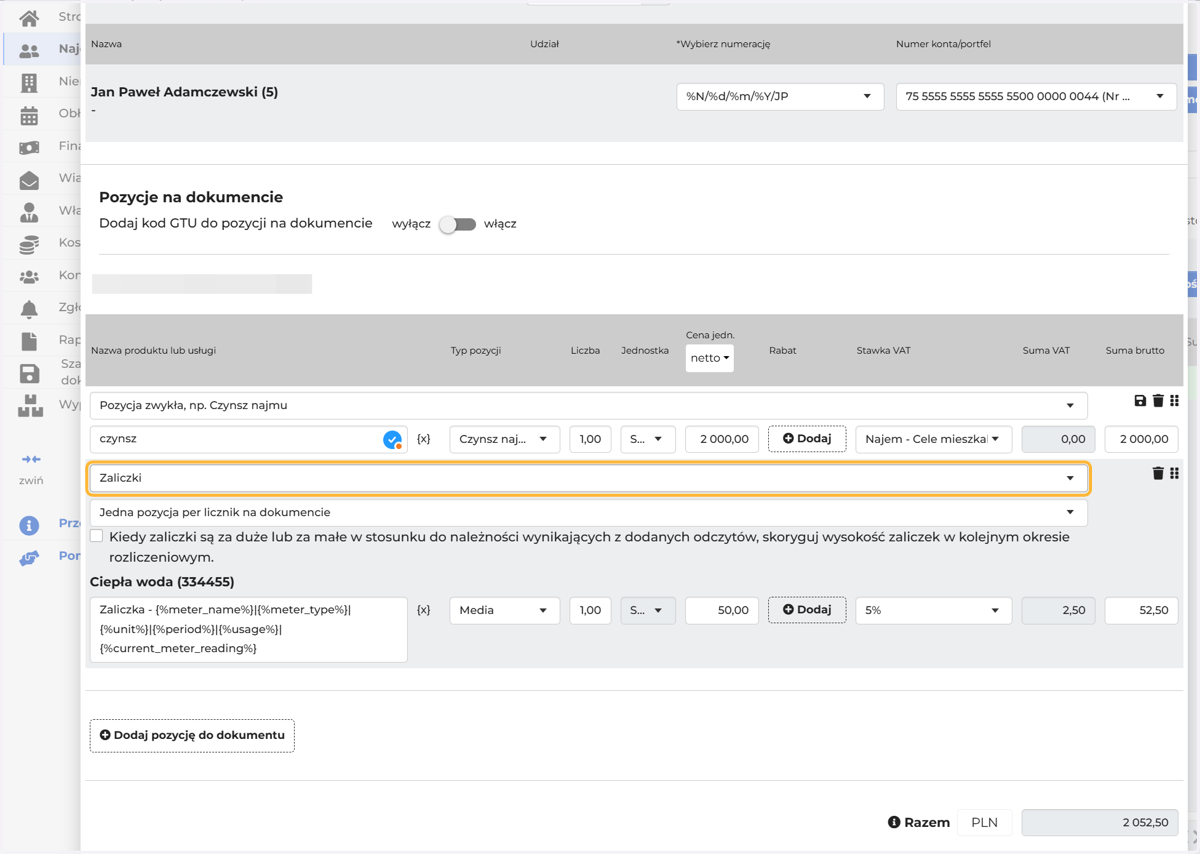Insert variable {x} next to Zaliczka template field
This screenshot has height=854, width=1200.
(424, 610)
